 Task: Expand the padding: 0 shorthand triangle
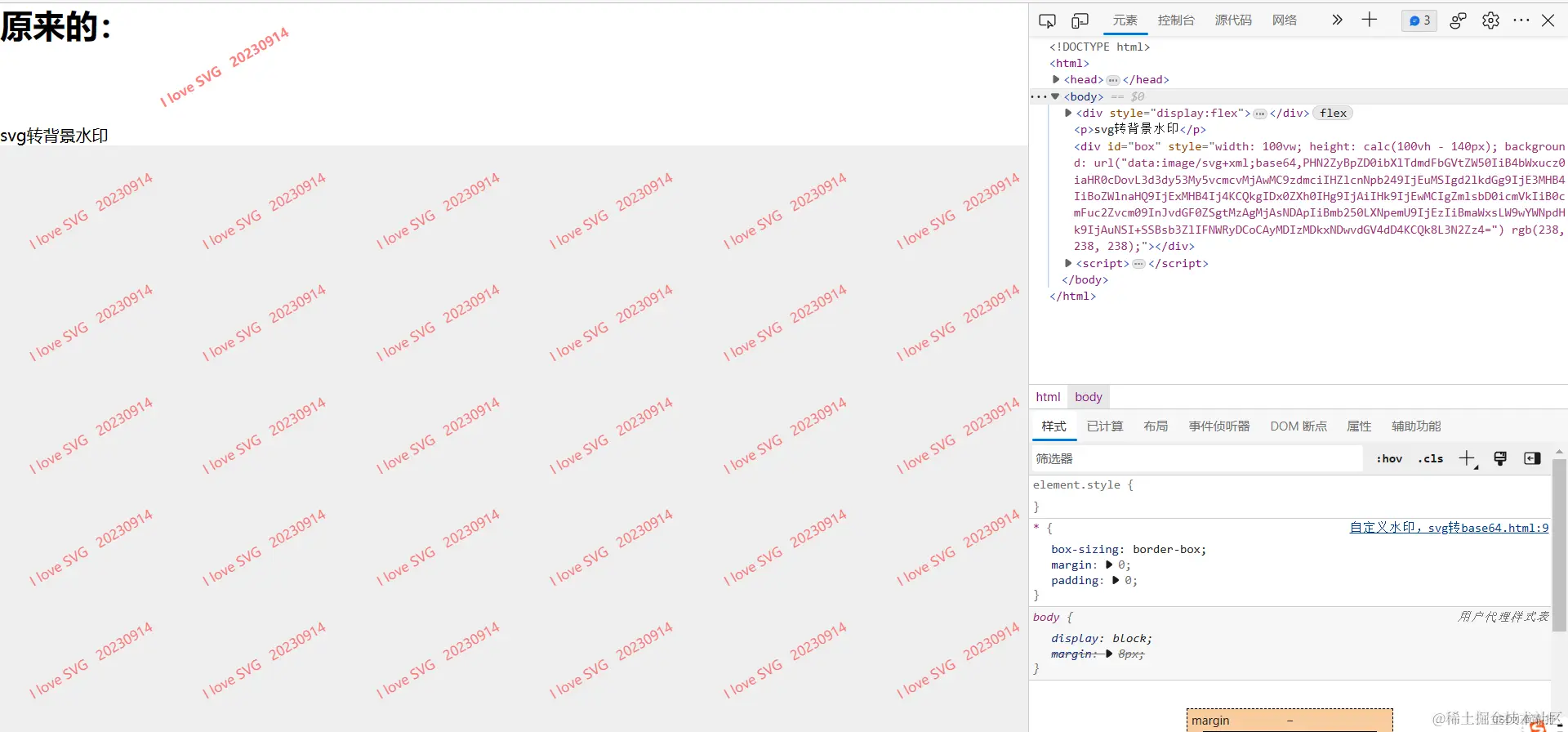point(1116,580)
